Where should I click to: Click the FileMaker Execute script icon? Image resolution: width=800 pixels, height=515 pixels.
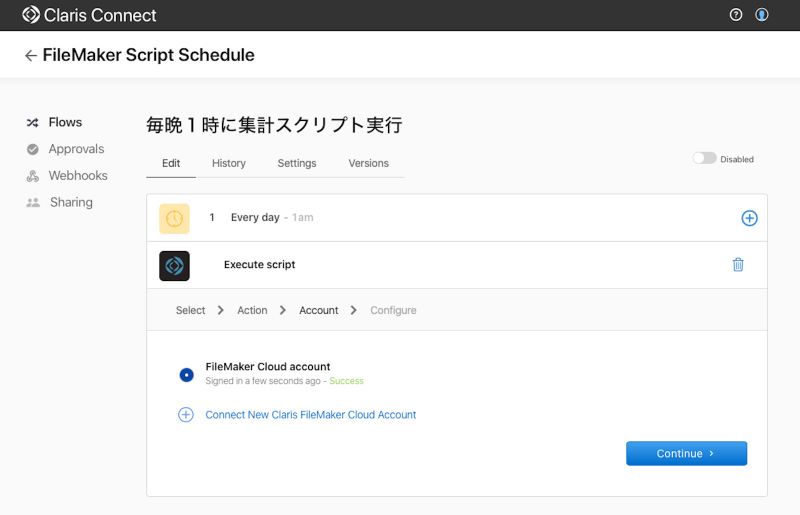[174, 266]
